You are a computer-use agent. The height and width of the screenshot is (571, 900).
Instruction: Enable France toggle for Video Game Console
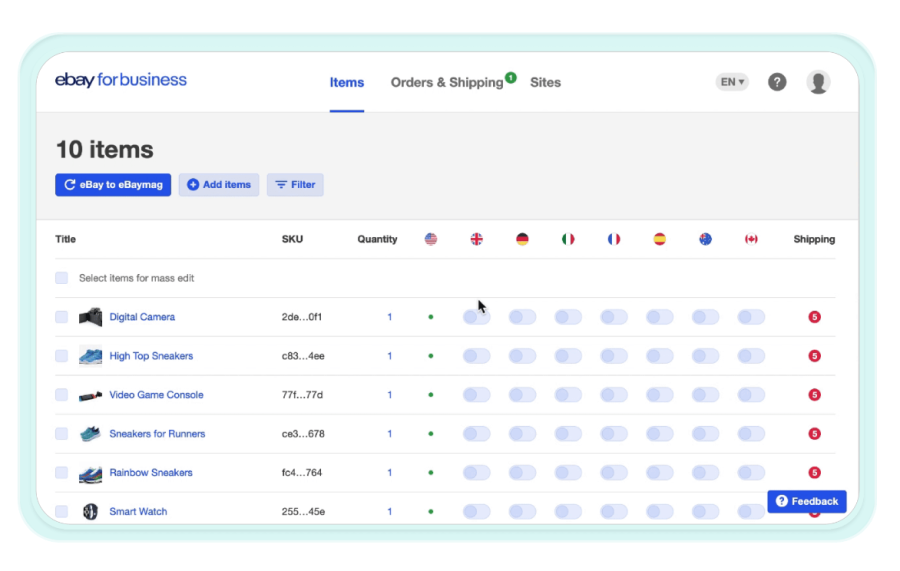(x=614, y=395)
